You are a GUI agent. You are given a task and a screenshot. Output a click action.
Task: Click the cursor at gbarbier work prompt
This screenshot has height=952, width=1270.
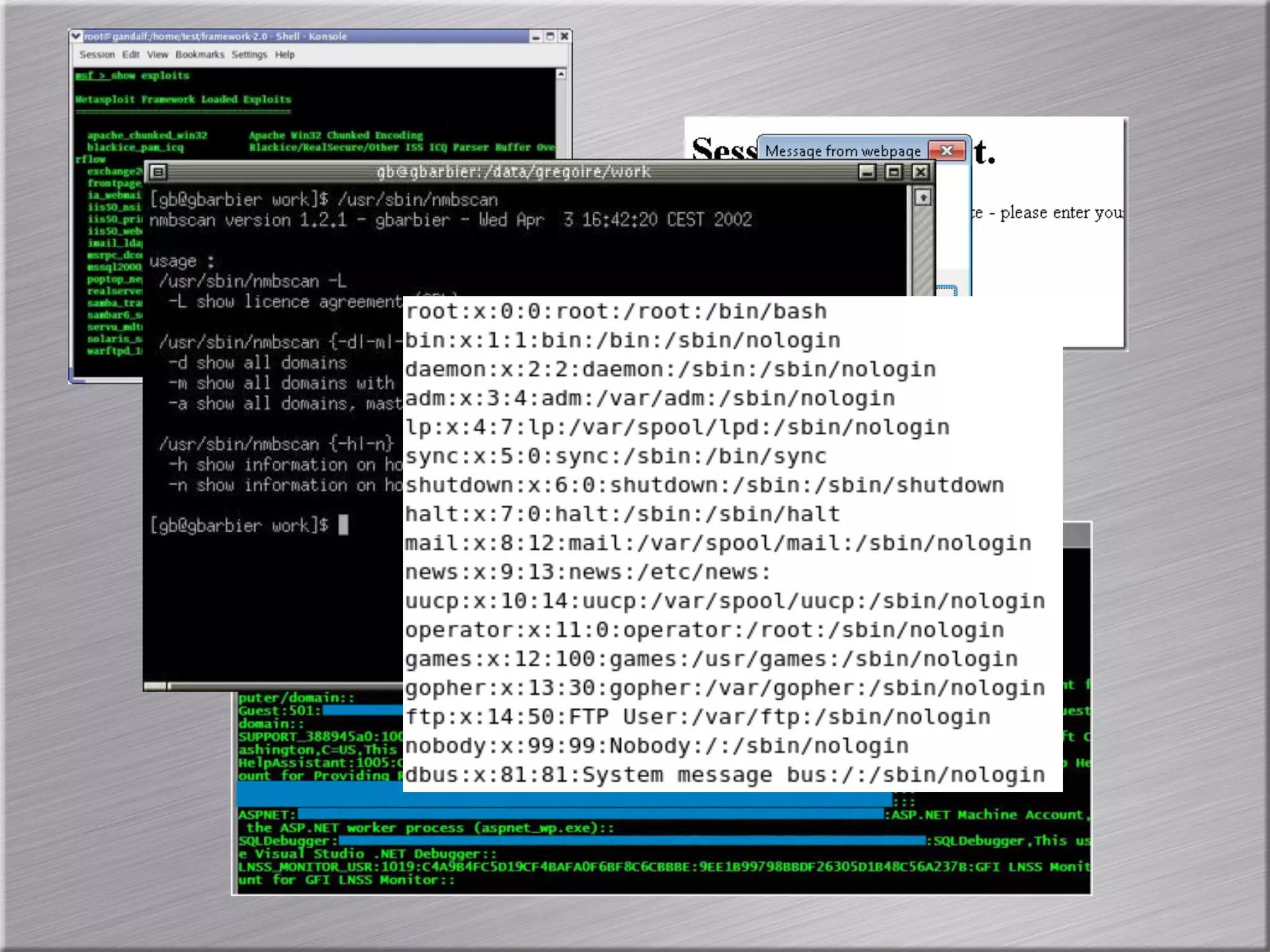click(x=344, y=525)
